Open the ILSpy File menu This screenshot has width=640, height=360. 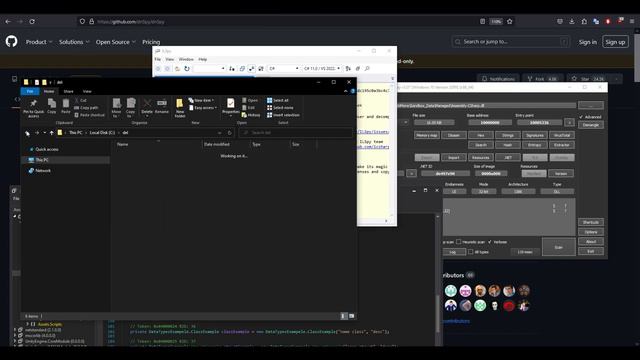click(x=158, y=59)
